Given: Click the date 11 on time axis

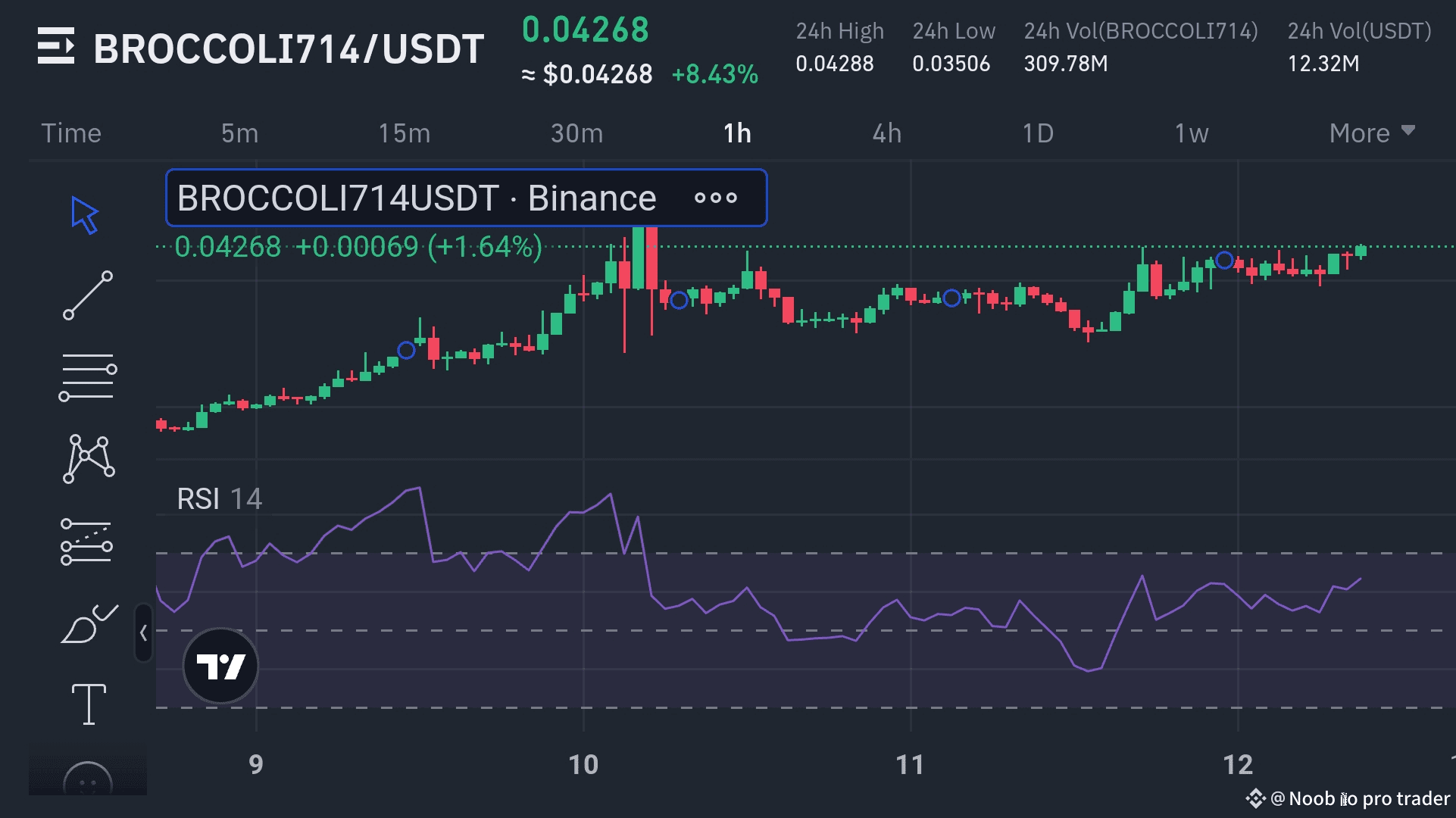Looking at the screenshot, I should tap(910, 764).
